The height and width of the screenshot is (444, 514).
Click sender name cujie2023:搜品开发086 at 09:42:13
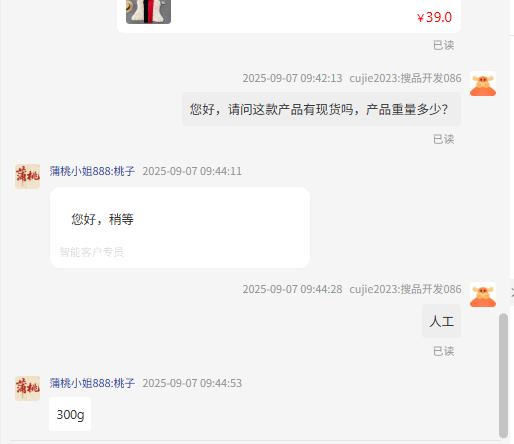coord(405,78)
